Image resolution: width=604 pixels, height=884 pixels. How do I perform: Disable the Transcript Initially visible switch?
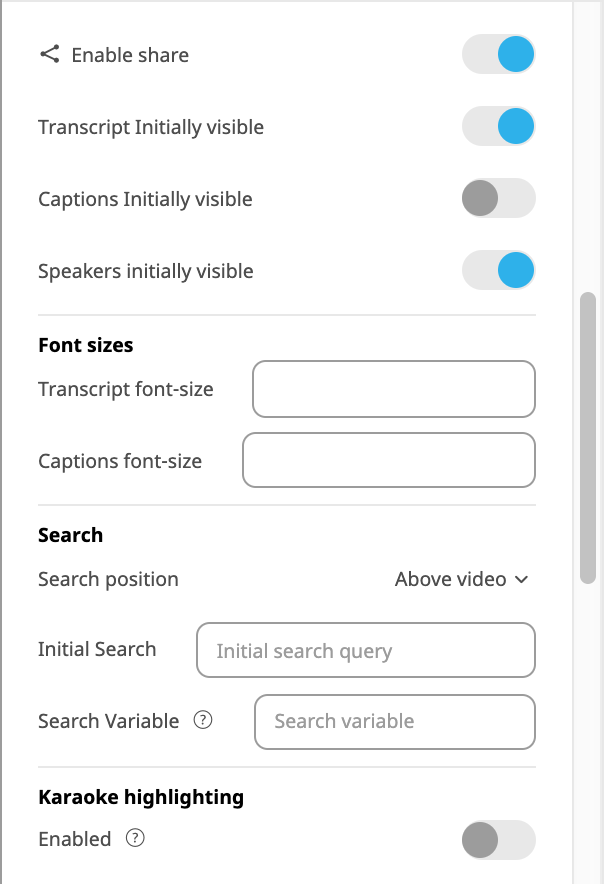499,126
